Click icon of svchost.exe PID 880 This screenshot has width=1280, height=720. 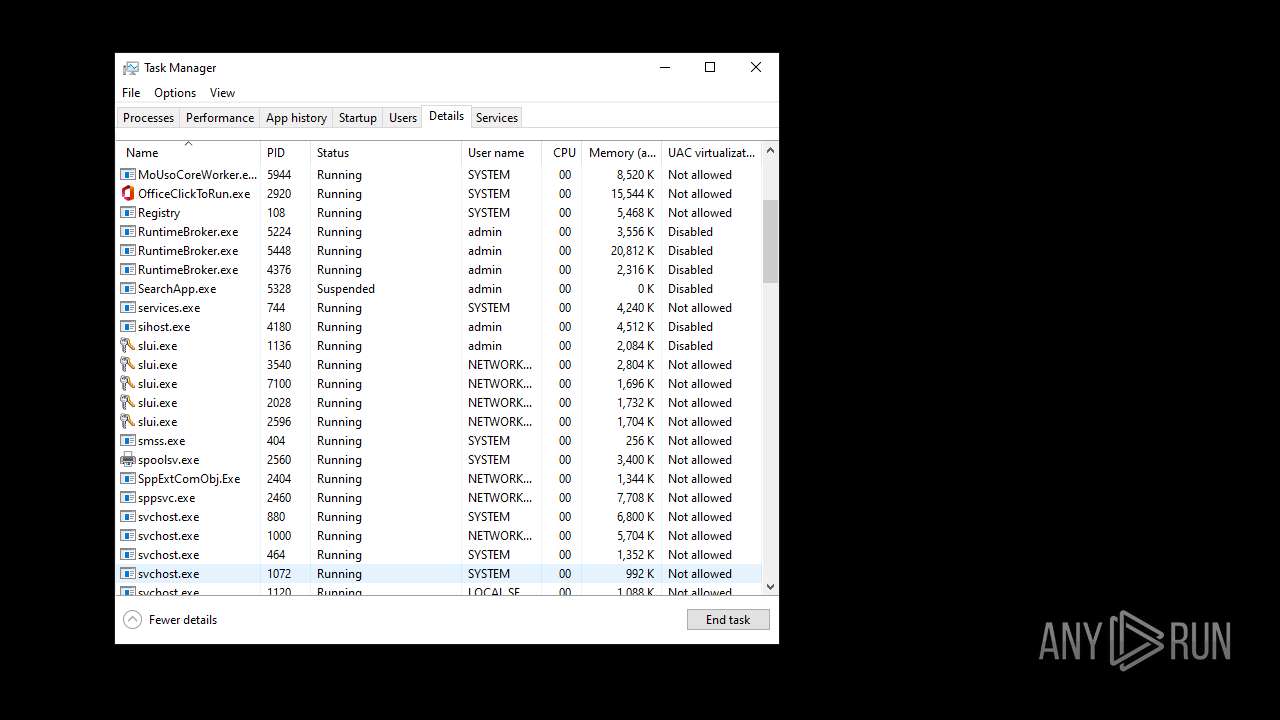(128, 517)
